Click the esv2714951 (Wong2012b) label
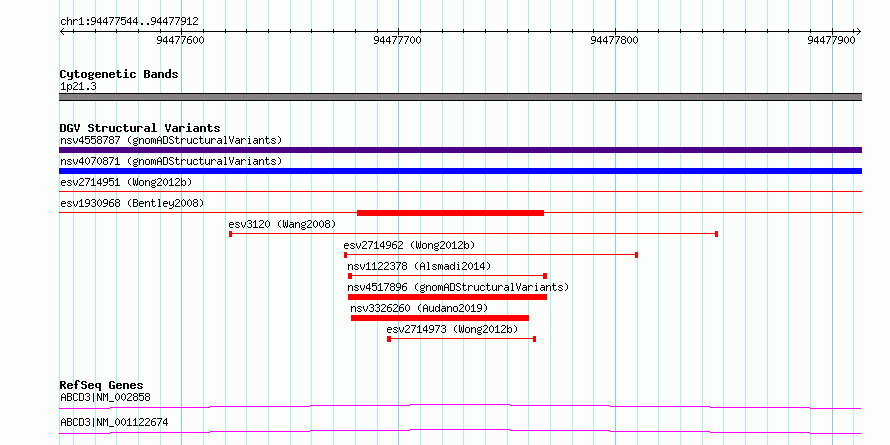The image size is (890, 445). point(126,182)
